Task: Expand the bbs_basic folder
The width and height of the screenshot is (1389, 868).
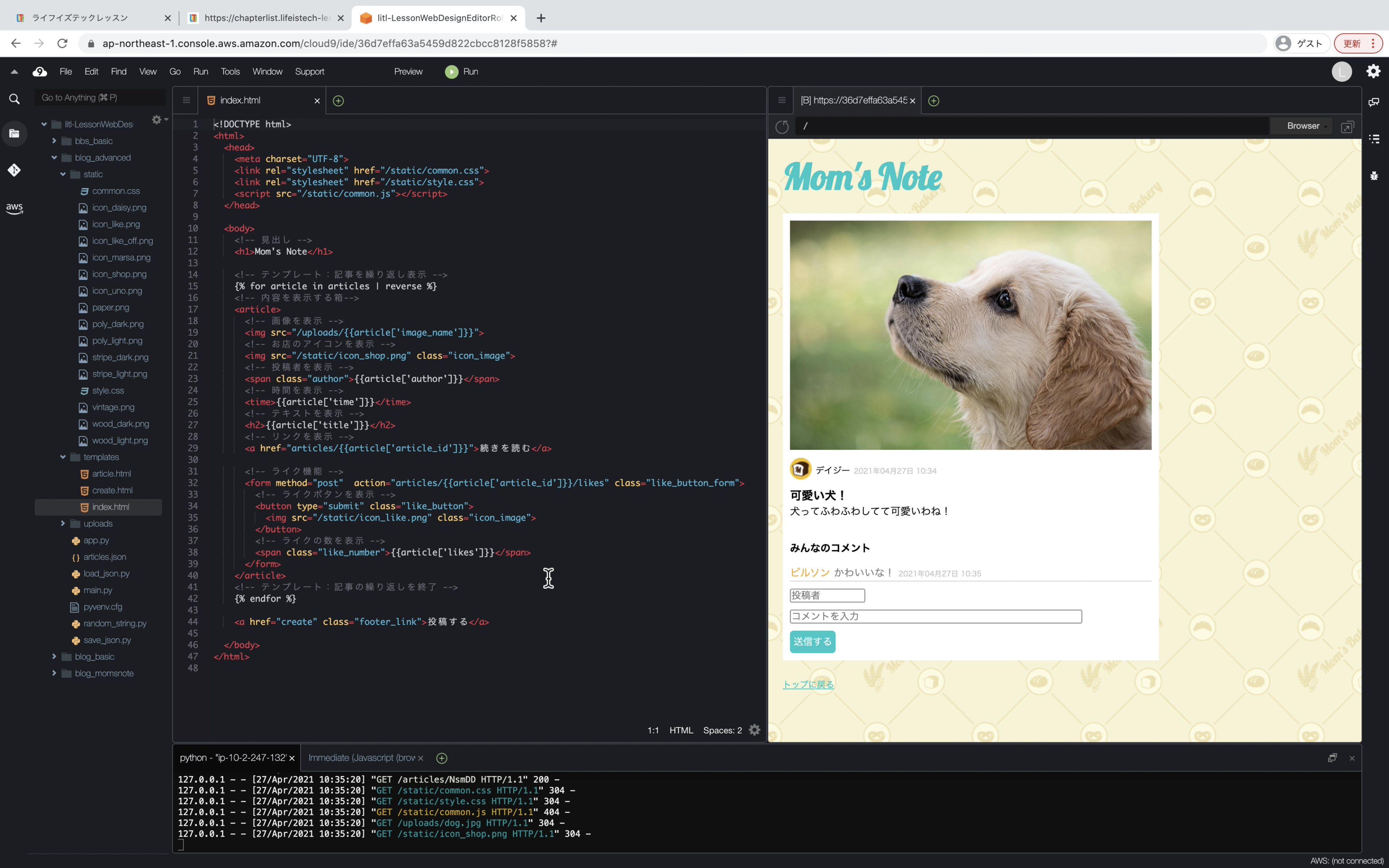Action: tap(54, 141)
